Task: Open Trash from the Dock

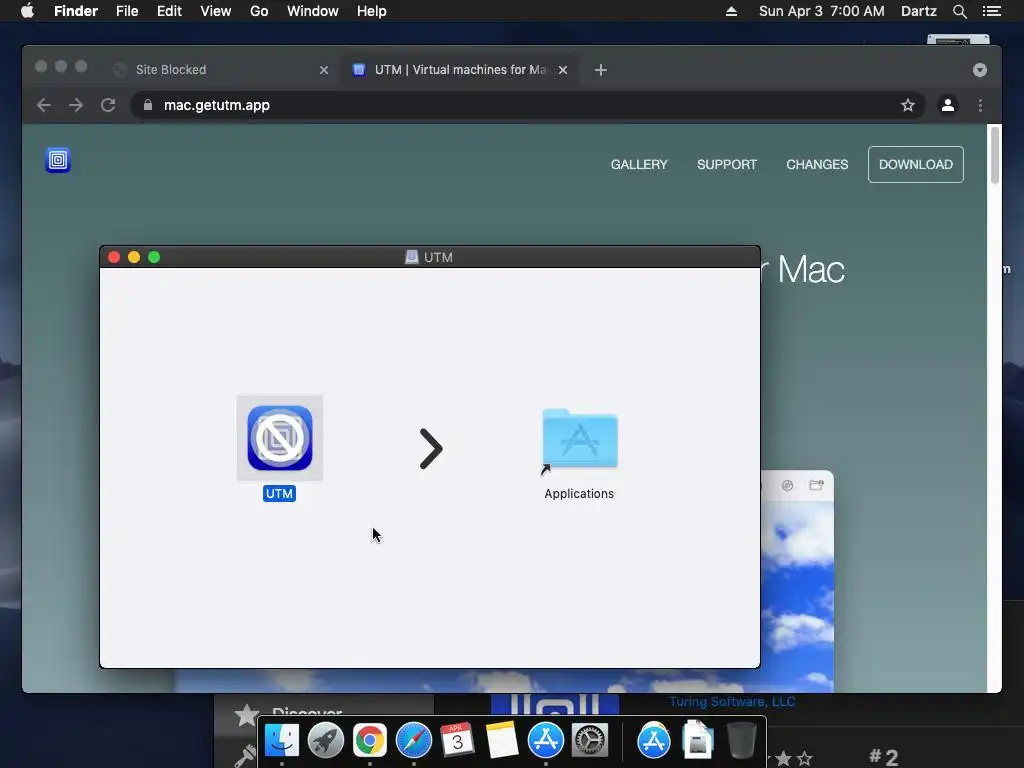Action: click(x=741, y=741)
